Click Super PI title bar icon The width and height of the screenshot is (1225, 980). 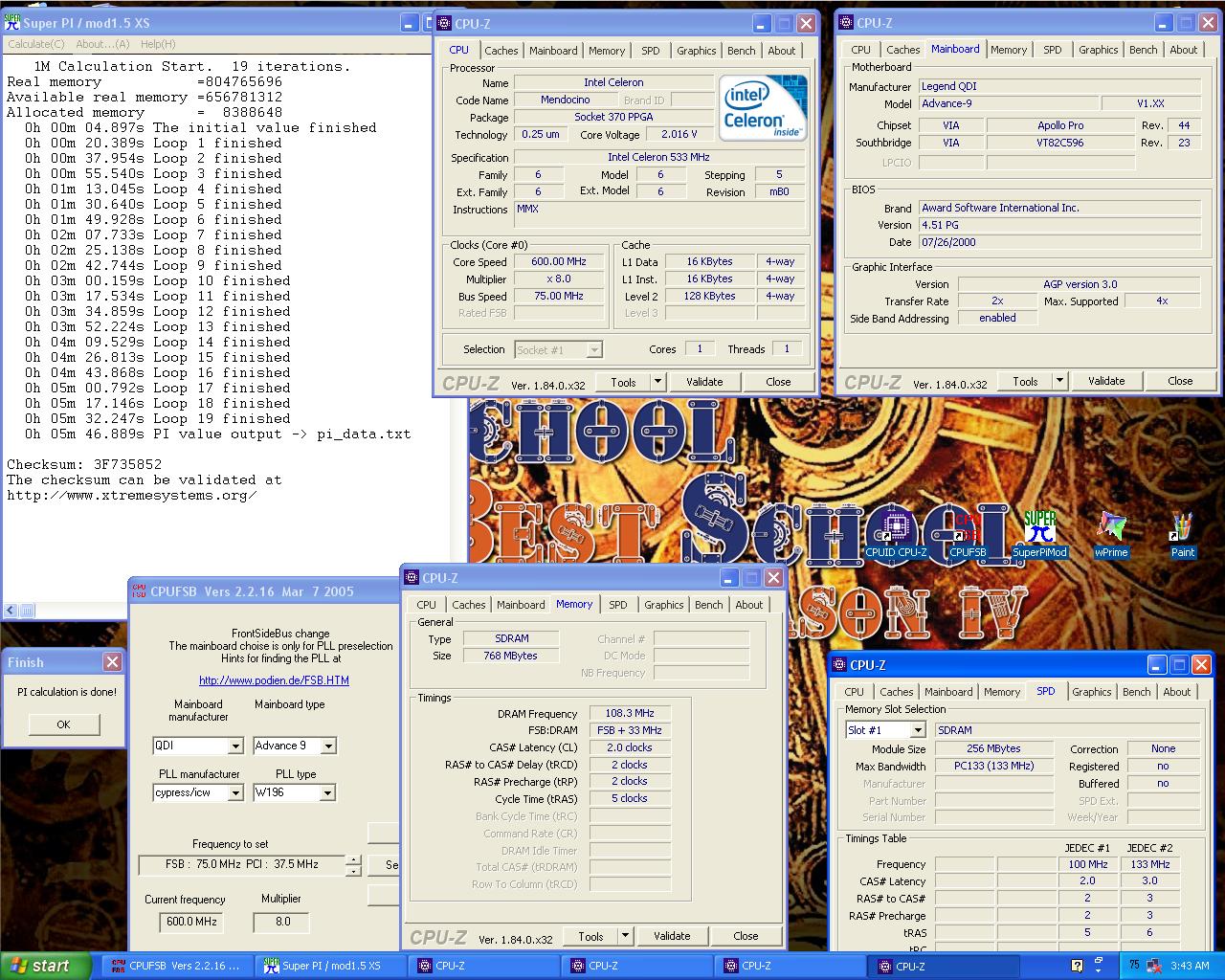click(x=12, y=22)
